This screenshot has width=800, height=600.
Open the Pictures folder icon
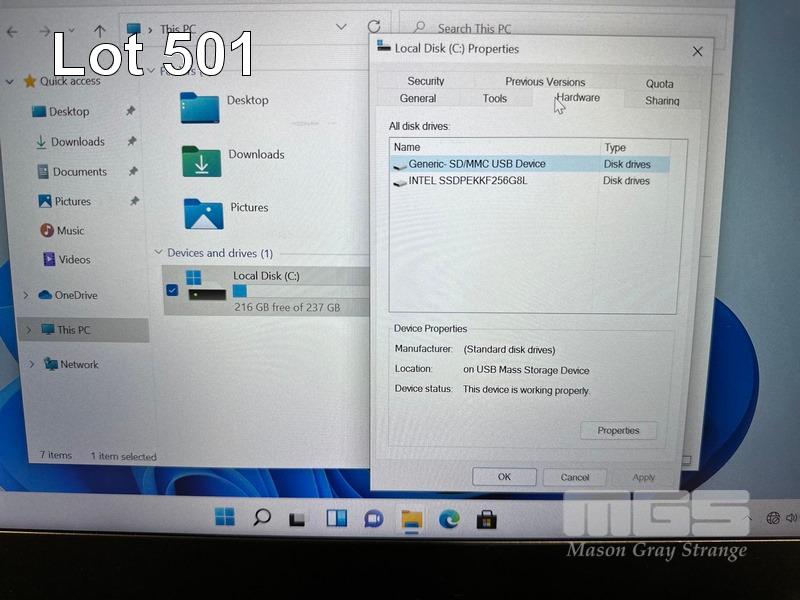203,213
